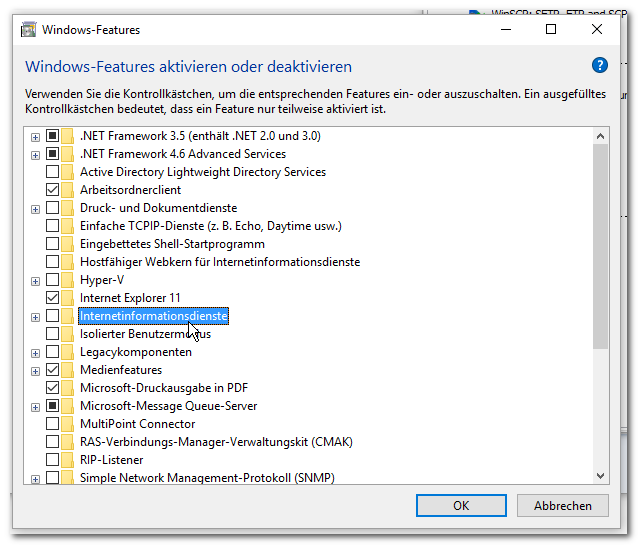
Task: Enable the Druck- und Dokumentdienste checkbox
Action: (x=52, y=208)
